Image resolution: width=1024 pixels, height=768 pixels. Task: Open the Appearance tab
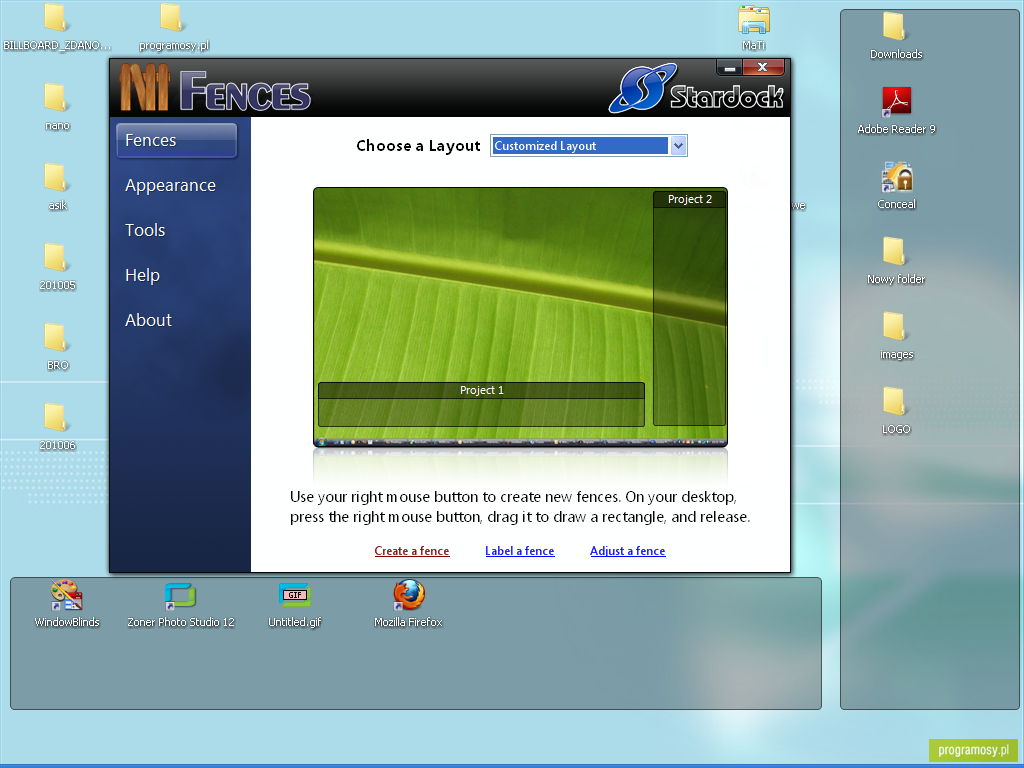170,185
